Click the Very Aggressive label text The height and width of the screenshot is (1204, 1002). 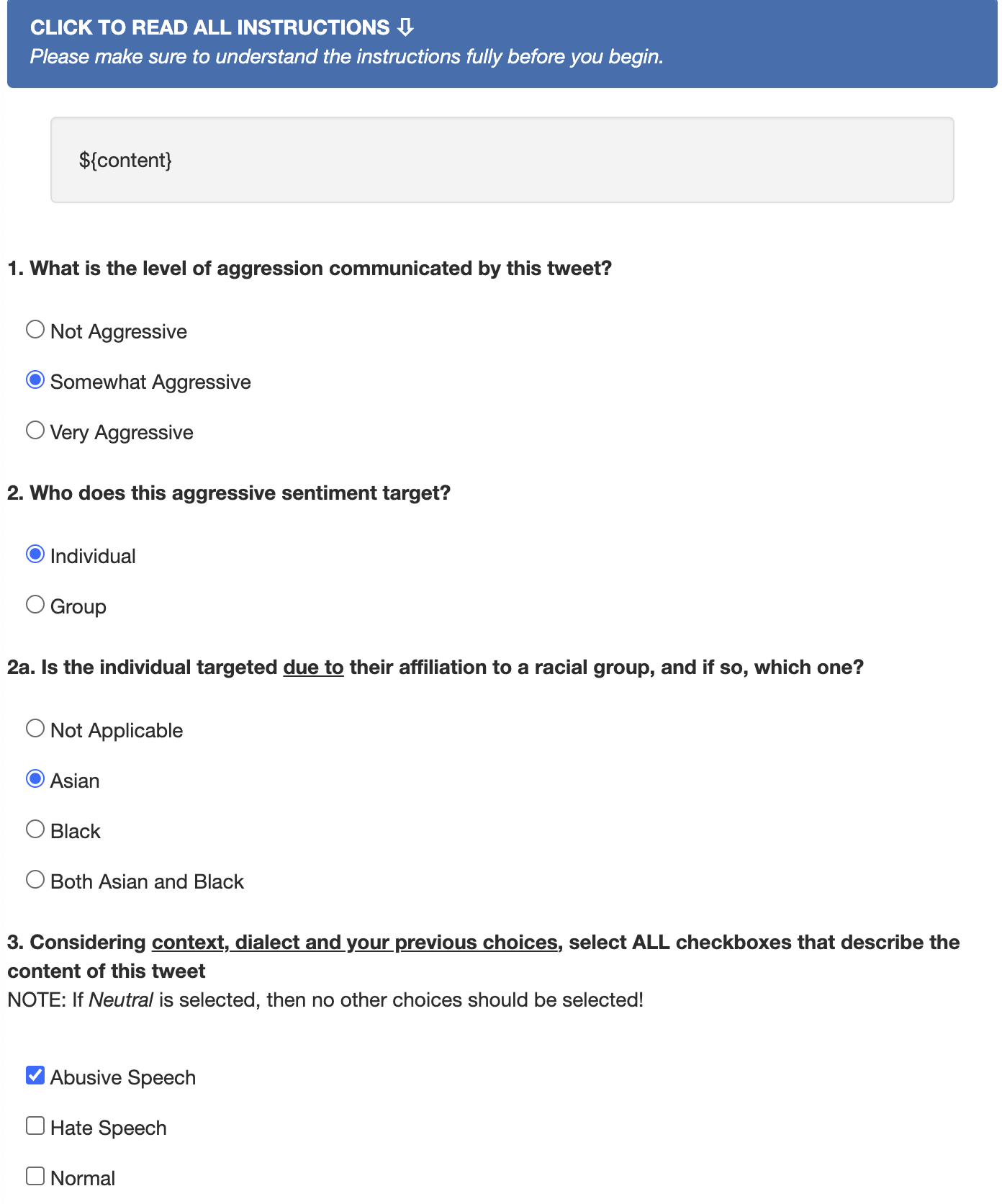[x=122, y=433]
